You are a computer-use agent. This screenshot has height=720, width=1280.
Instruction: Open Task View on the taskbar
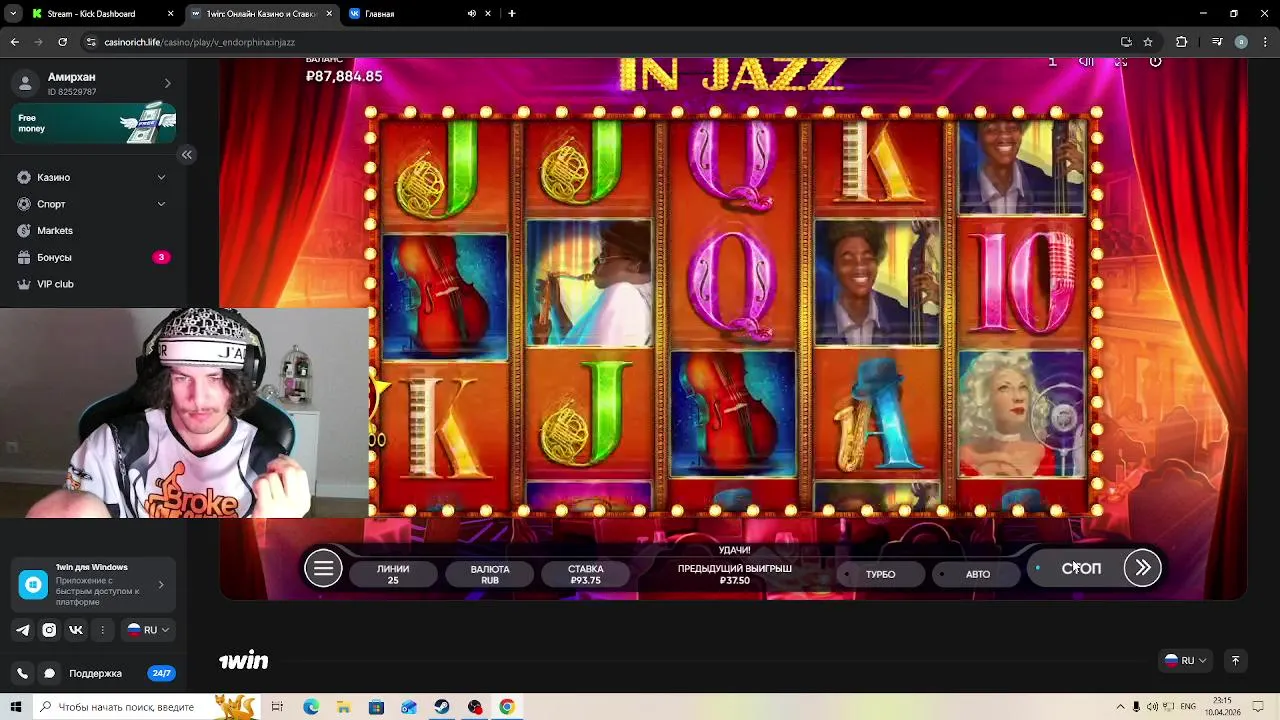pos(278,707)
